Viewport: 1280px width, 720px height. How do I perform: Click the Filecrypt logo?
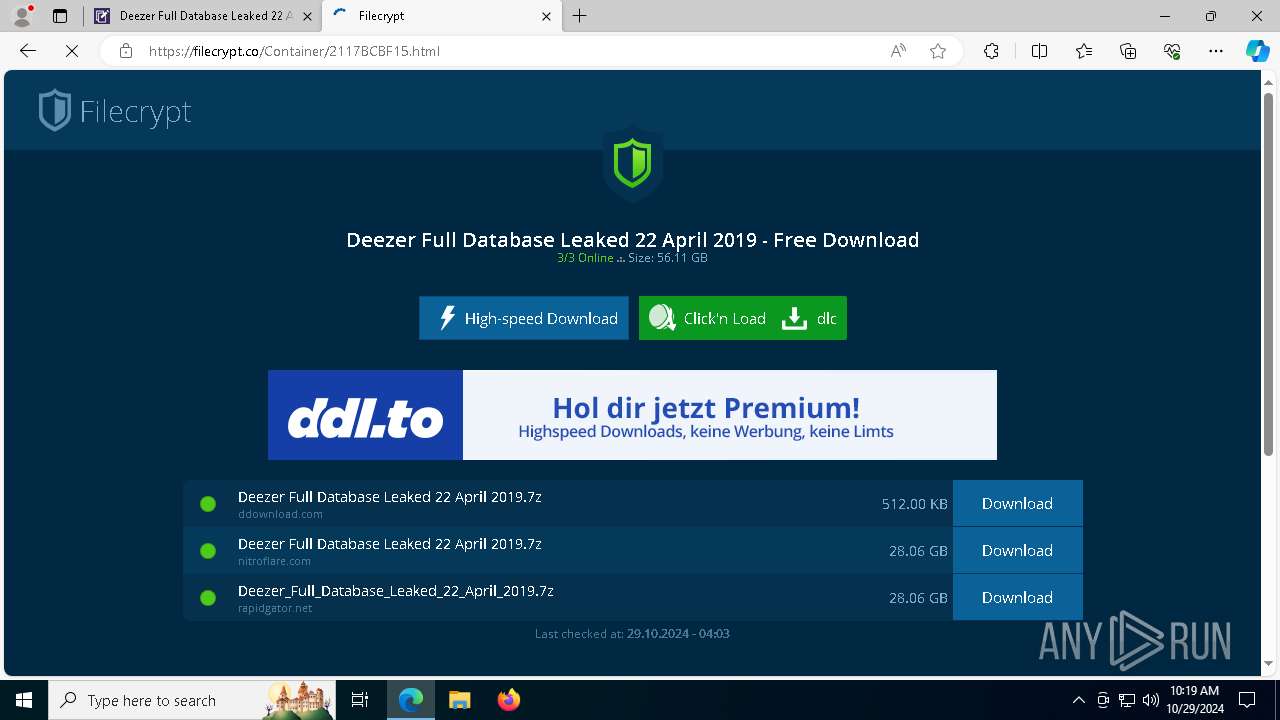click(115, 111)
